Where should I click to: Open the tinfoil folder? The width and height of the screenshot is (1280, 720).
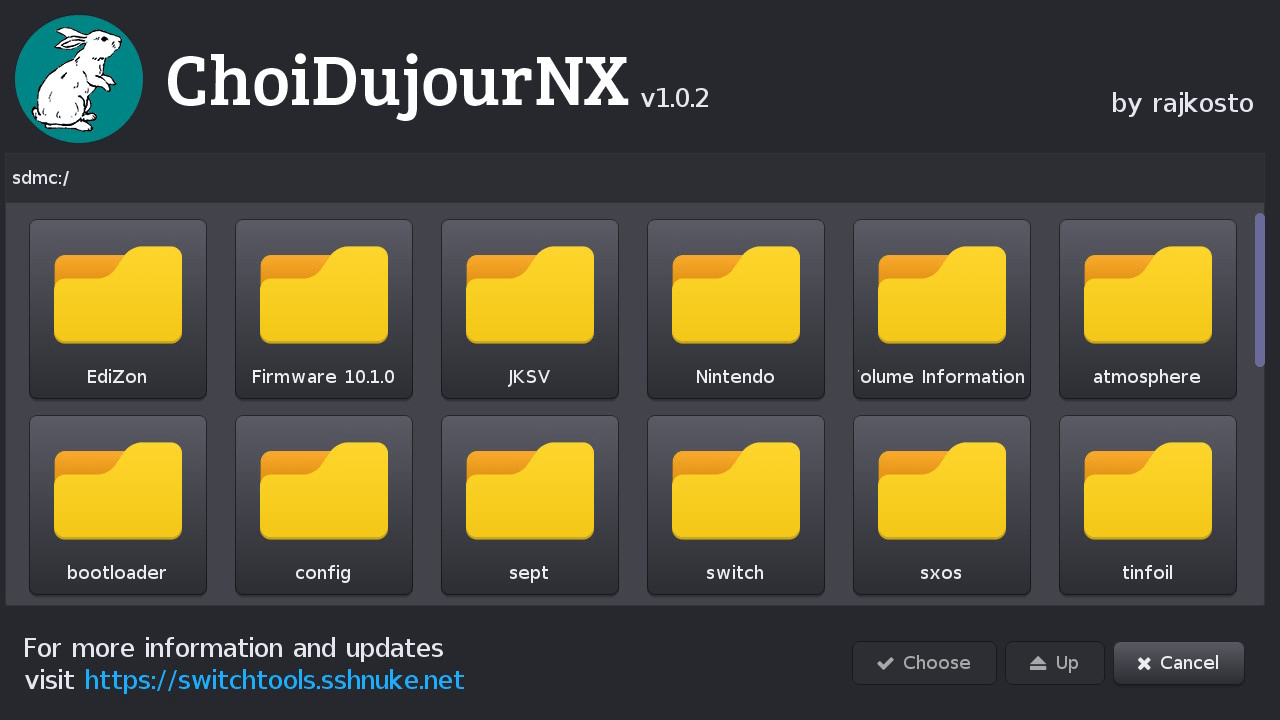pos(1148,505)
